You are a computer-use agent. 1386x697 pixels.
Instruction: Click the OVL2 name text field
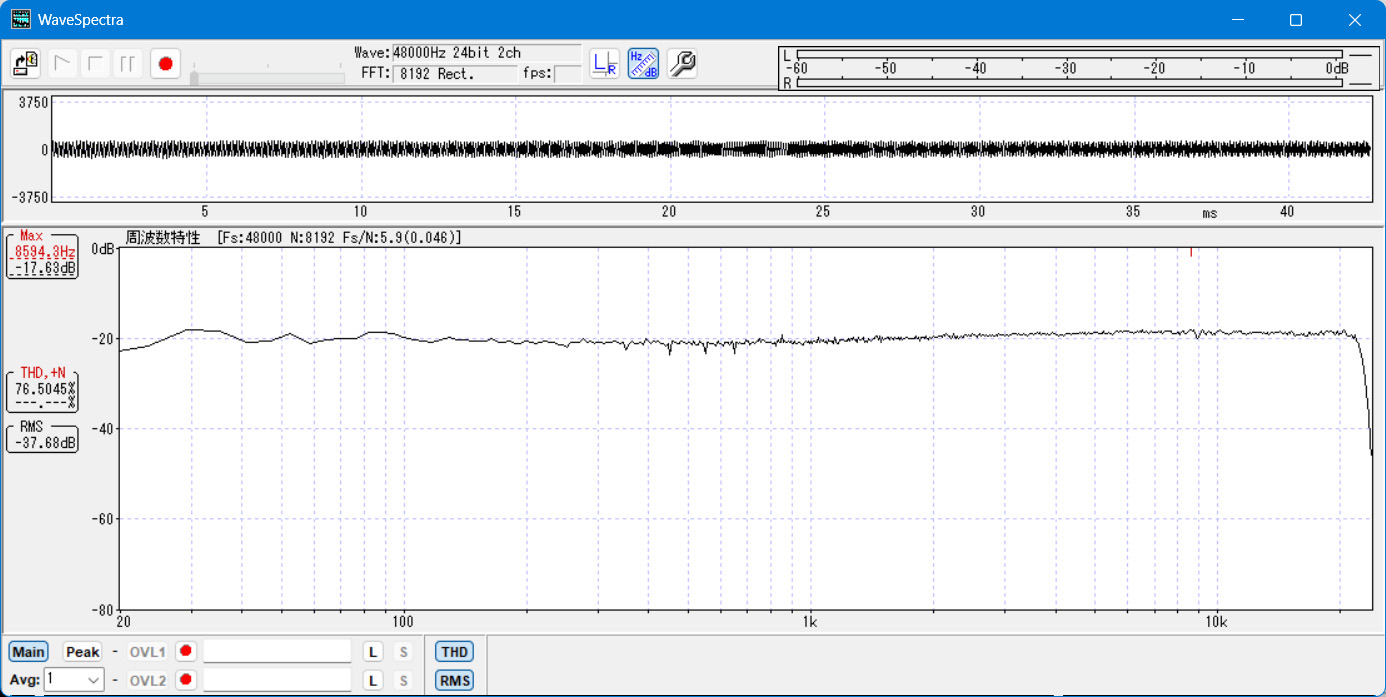[277, 681]
